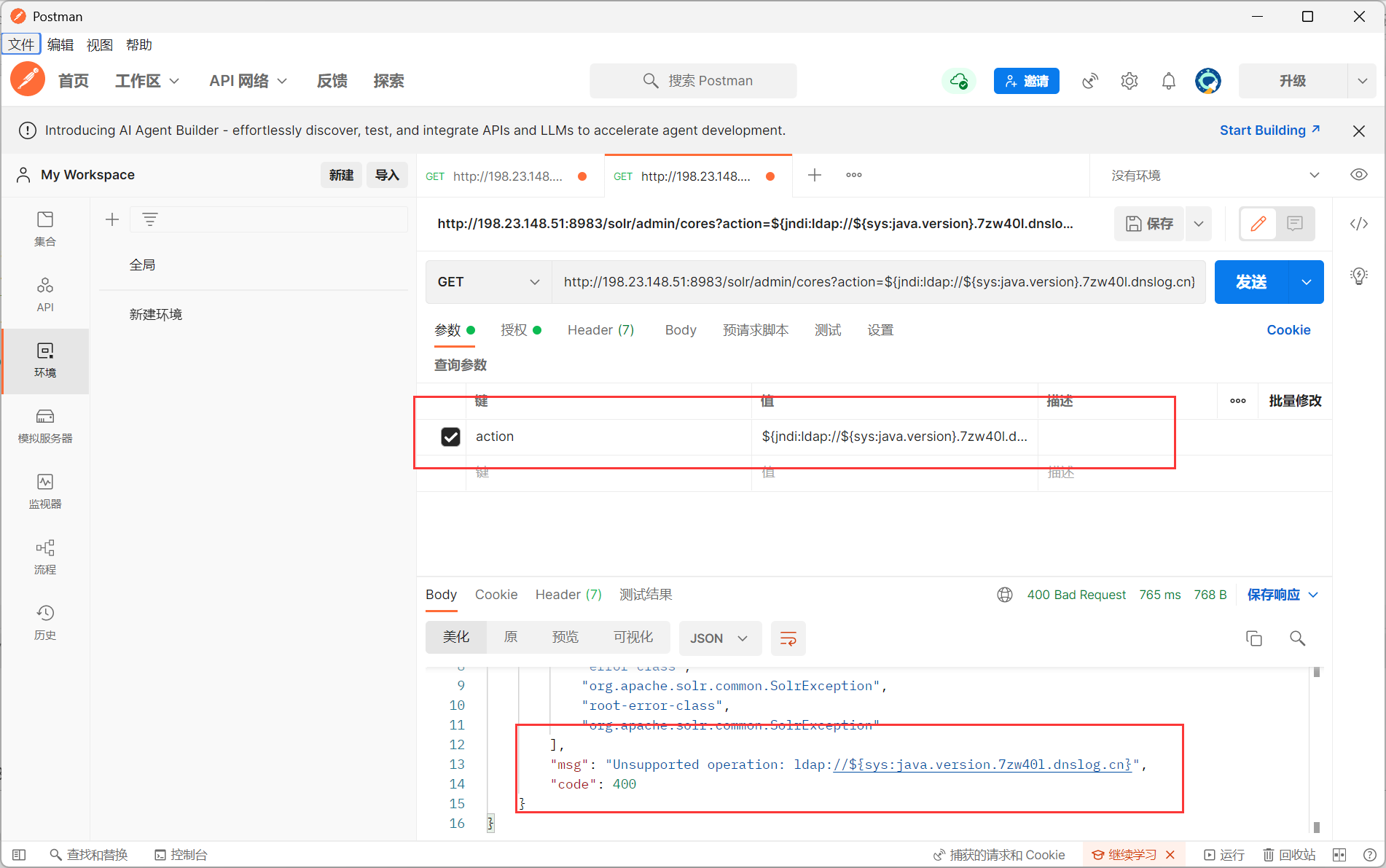Image resolution: width=1386 pixels, height=868 pixels.
Task: Expand the Upgrade dropdown arrow
Action: click(1363, 81)
